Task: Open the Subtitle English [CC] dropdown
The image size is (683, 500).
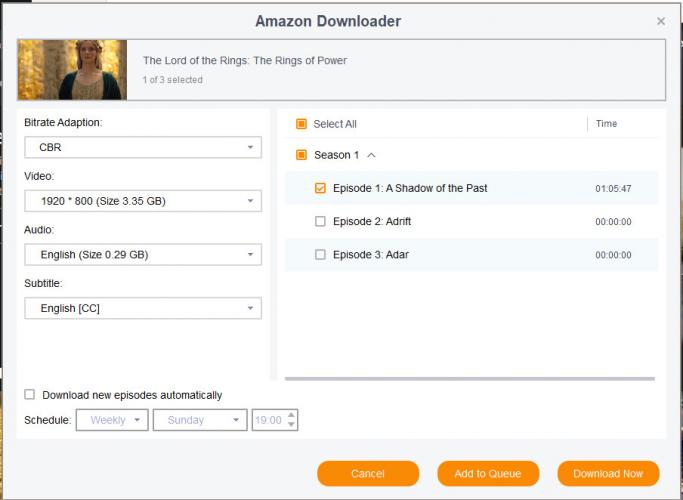Action: (143, 308)
